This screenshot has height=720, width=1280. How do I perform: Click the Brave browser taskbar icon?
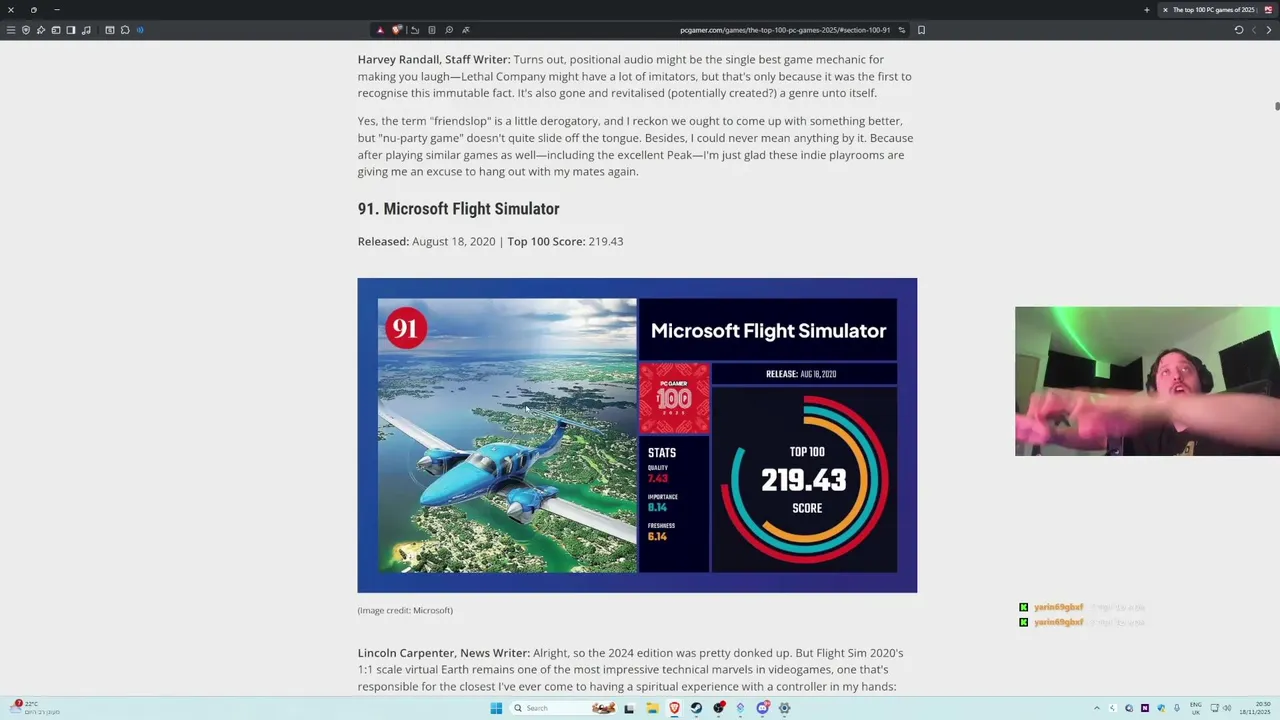pyautogui.click(x=674, y=708)
